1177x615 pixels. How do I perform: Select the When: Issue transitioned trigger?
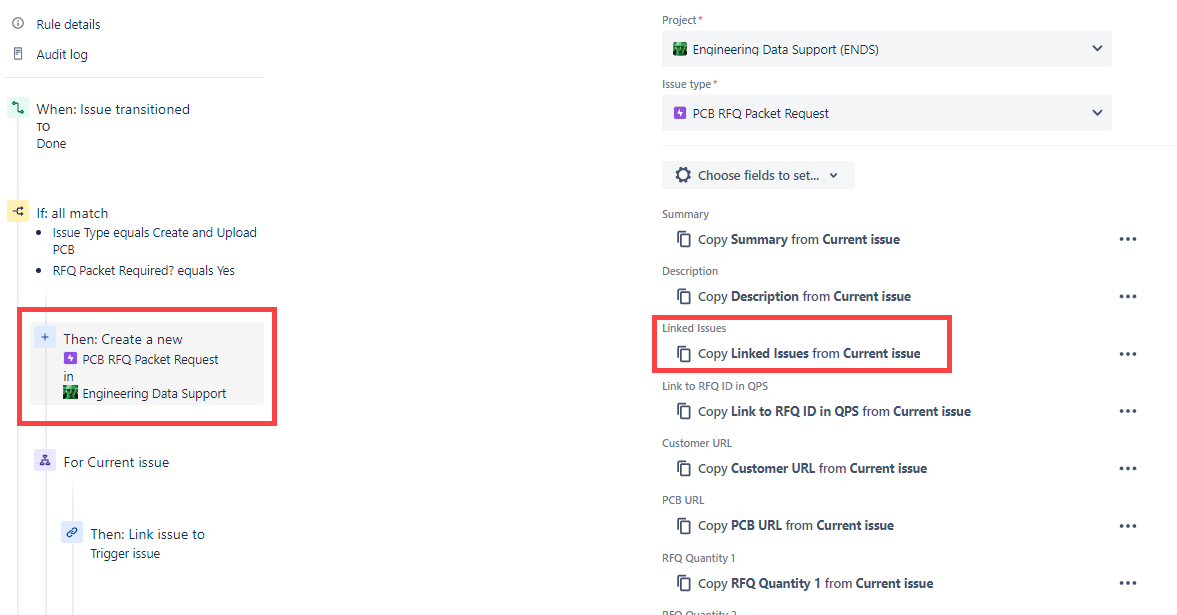113,109
